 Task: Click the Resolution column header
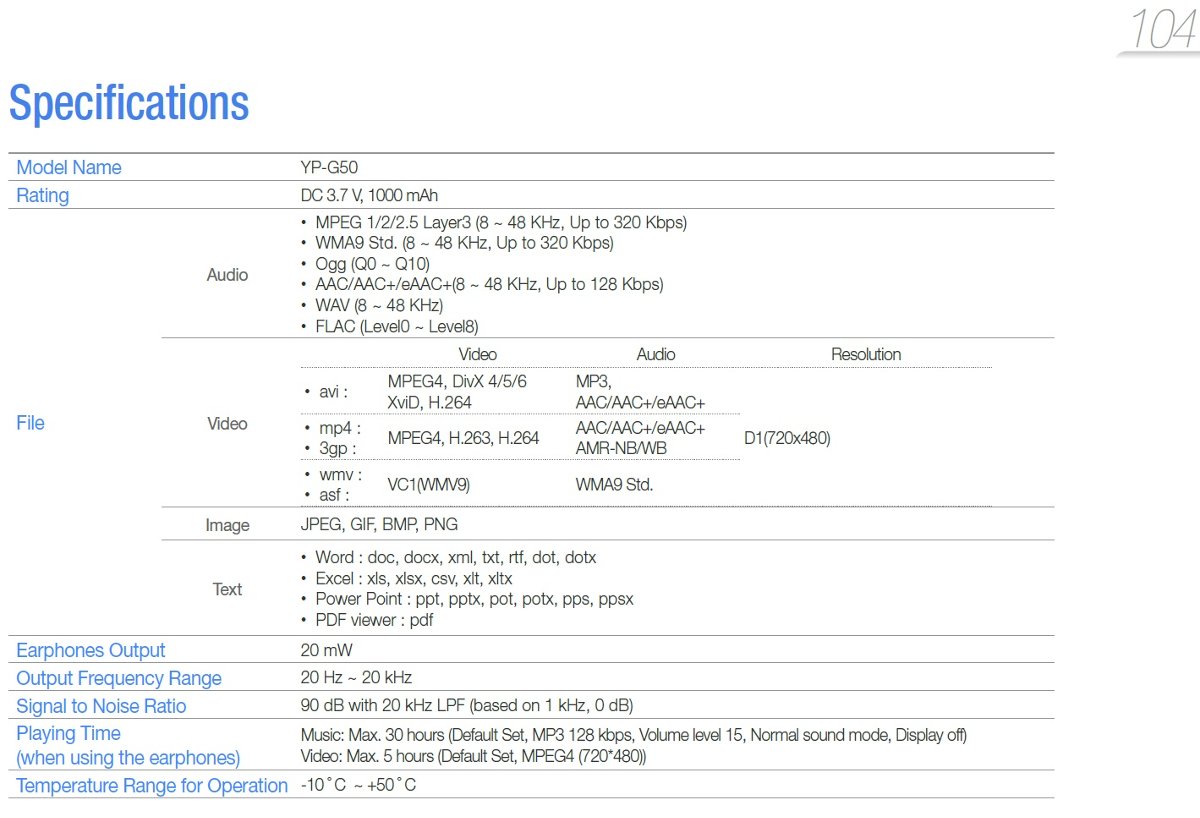pyautogui.click(x=866, y=354)
